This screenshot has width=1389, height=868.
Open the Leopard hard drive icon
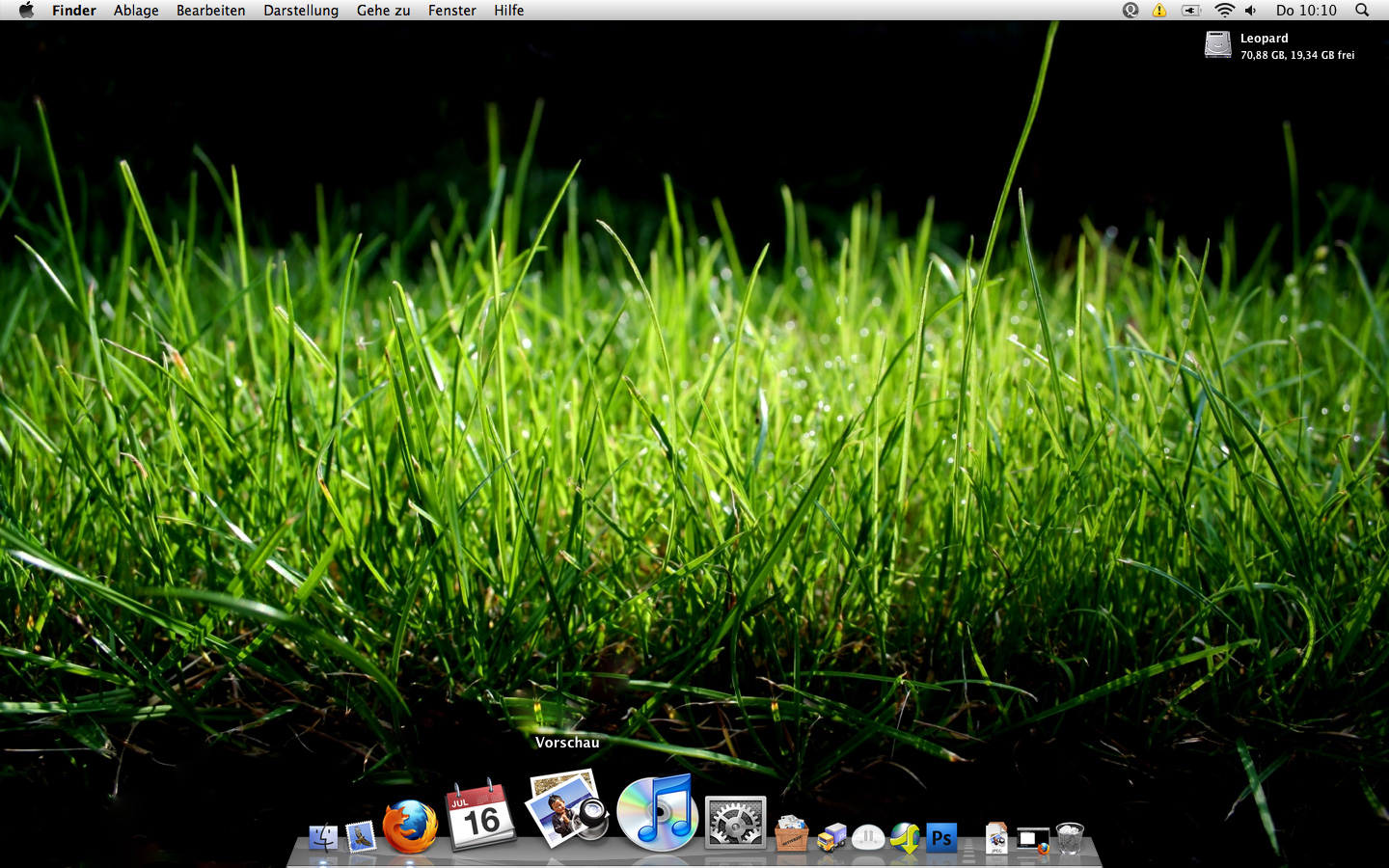point(1218,44)
